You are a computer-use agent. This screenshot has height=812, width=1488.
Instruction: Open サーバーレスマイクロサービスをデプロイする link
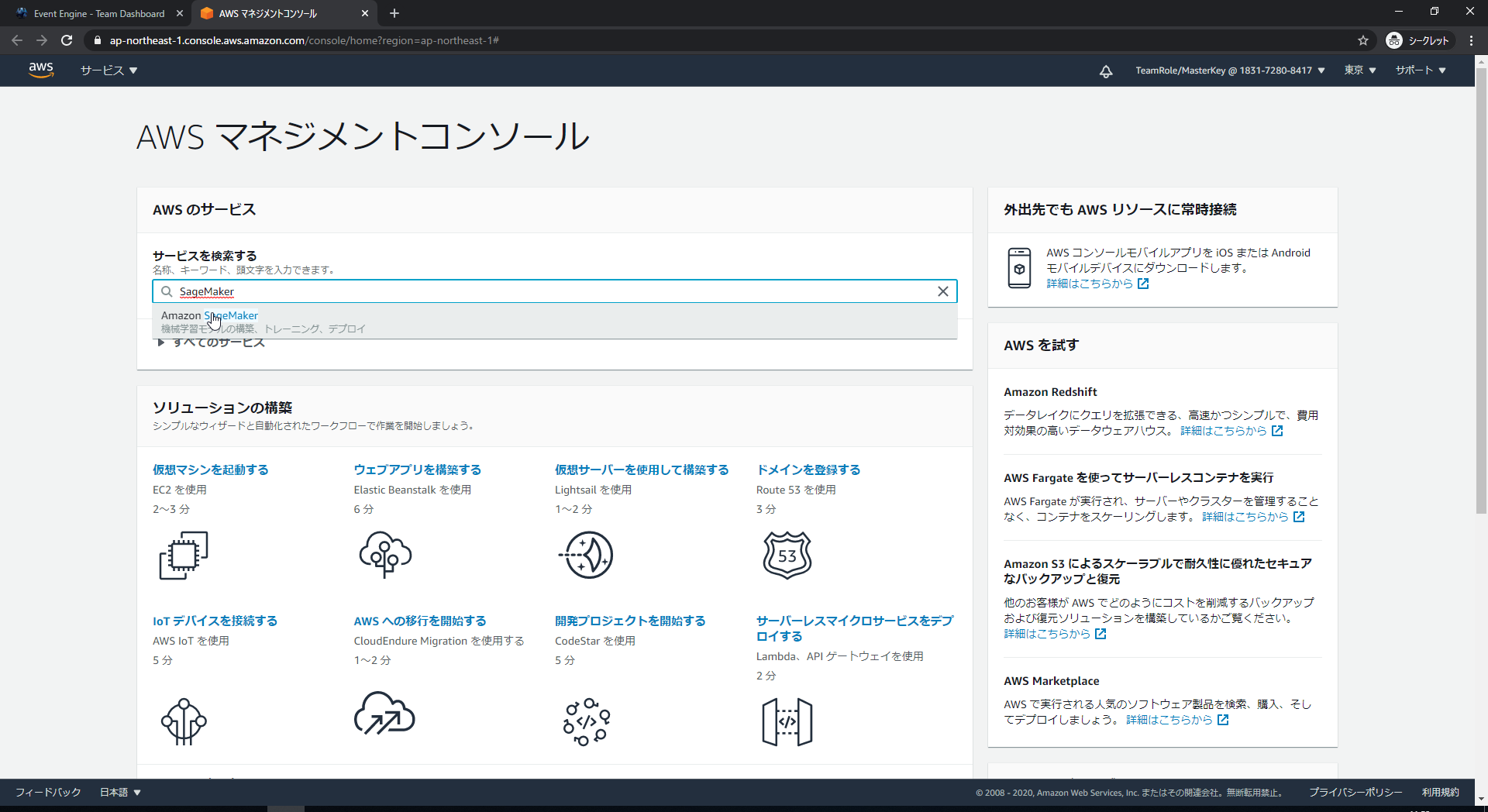click(855, 628)
